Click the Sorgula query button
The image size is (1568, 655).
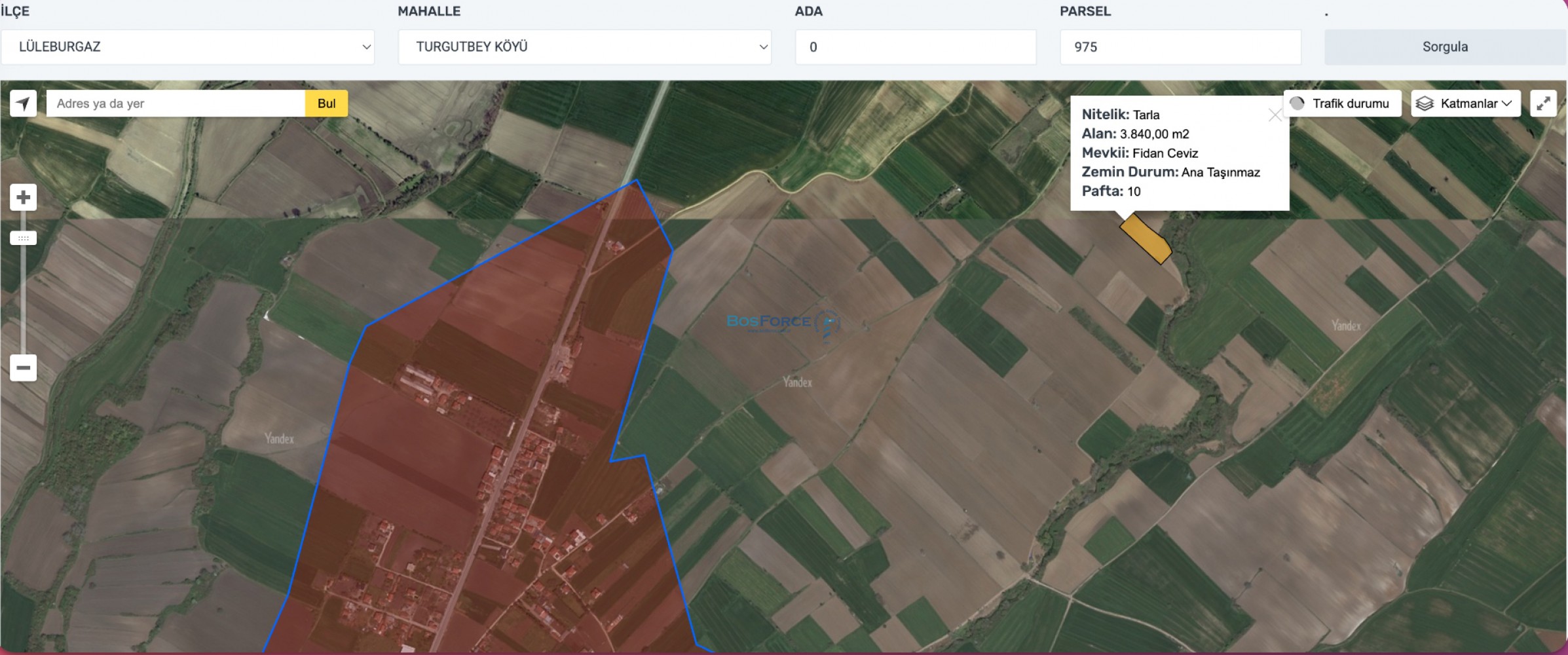coord(1445,47)
